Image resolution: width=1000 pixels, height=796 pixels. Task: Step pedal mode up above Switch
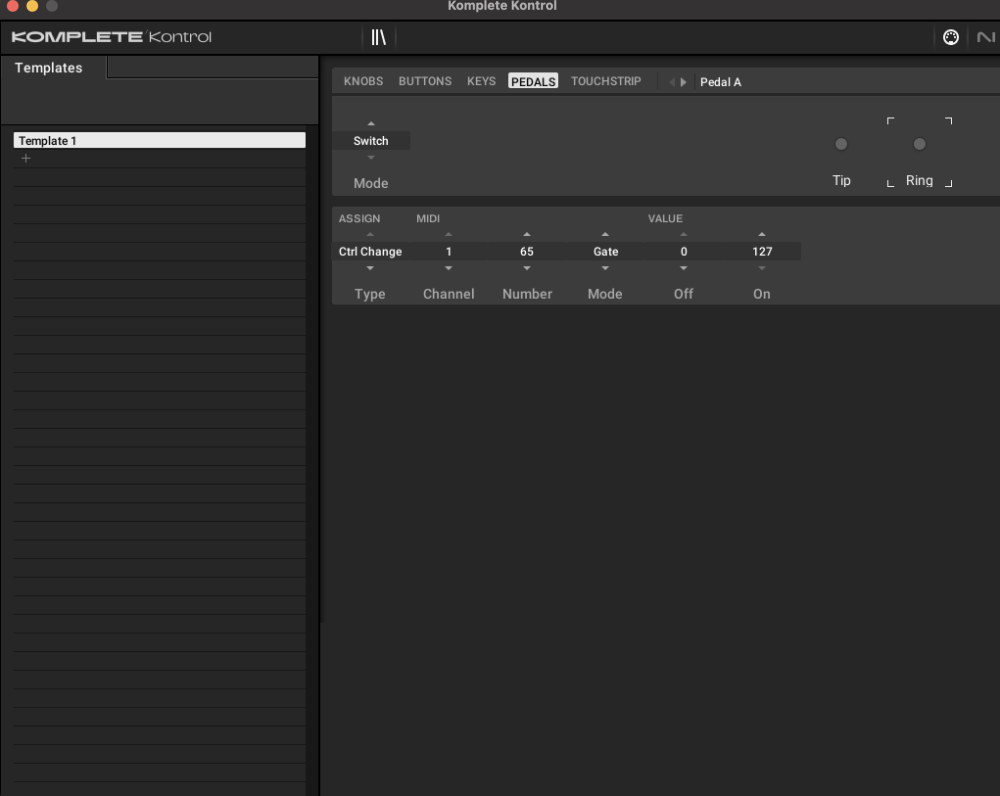pos(371,124)
